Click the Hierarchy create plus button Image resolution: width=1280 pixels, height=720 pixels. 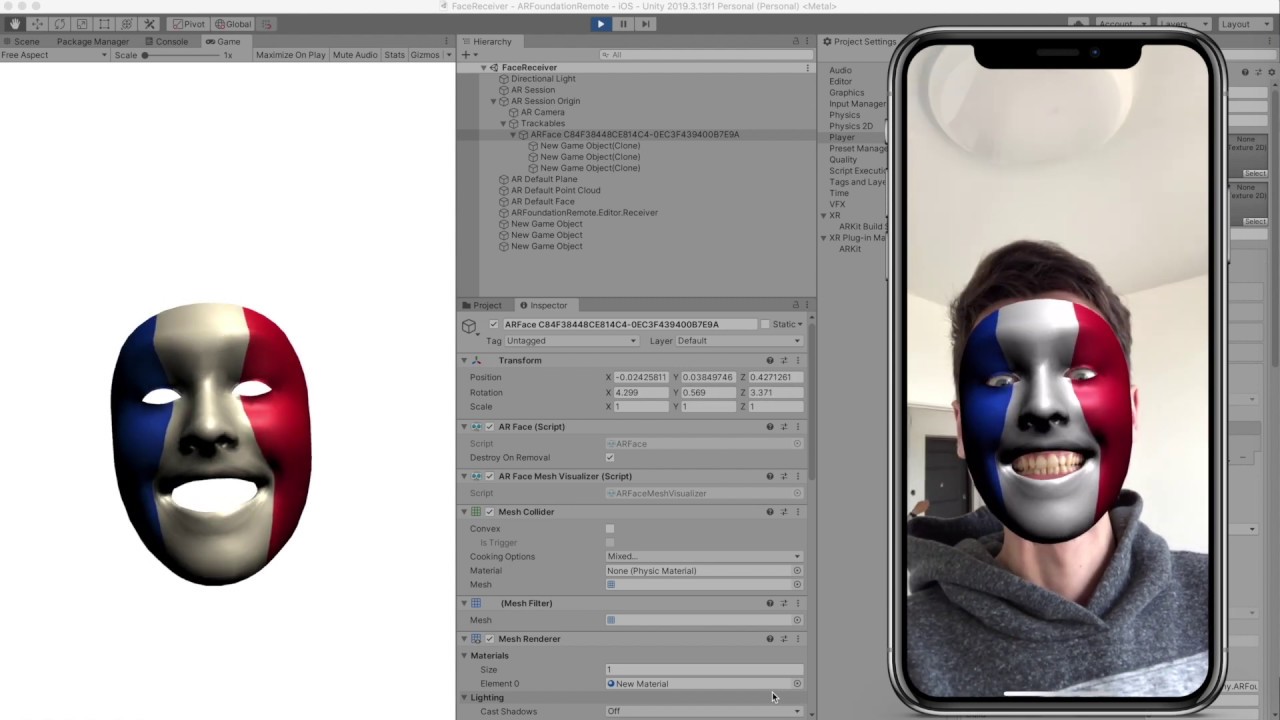coord(466,54)
